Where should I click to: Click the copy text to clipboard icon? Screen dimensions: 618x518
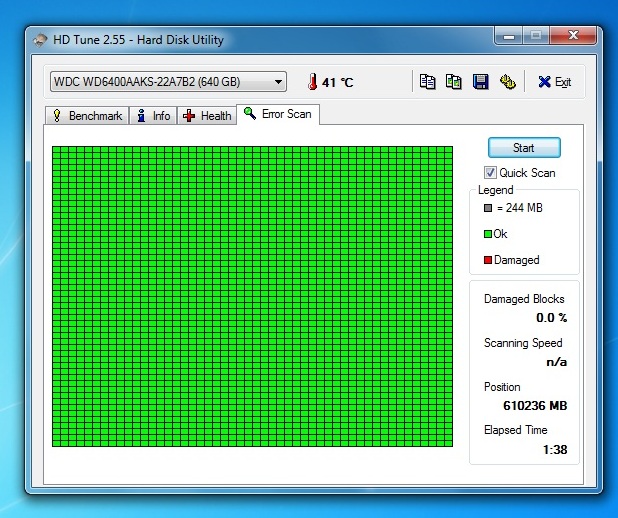coord(427,82)
